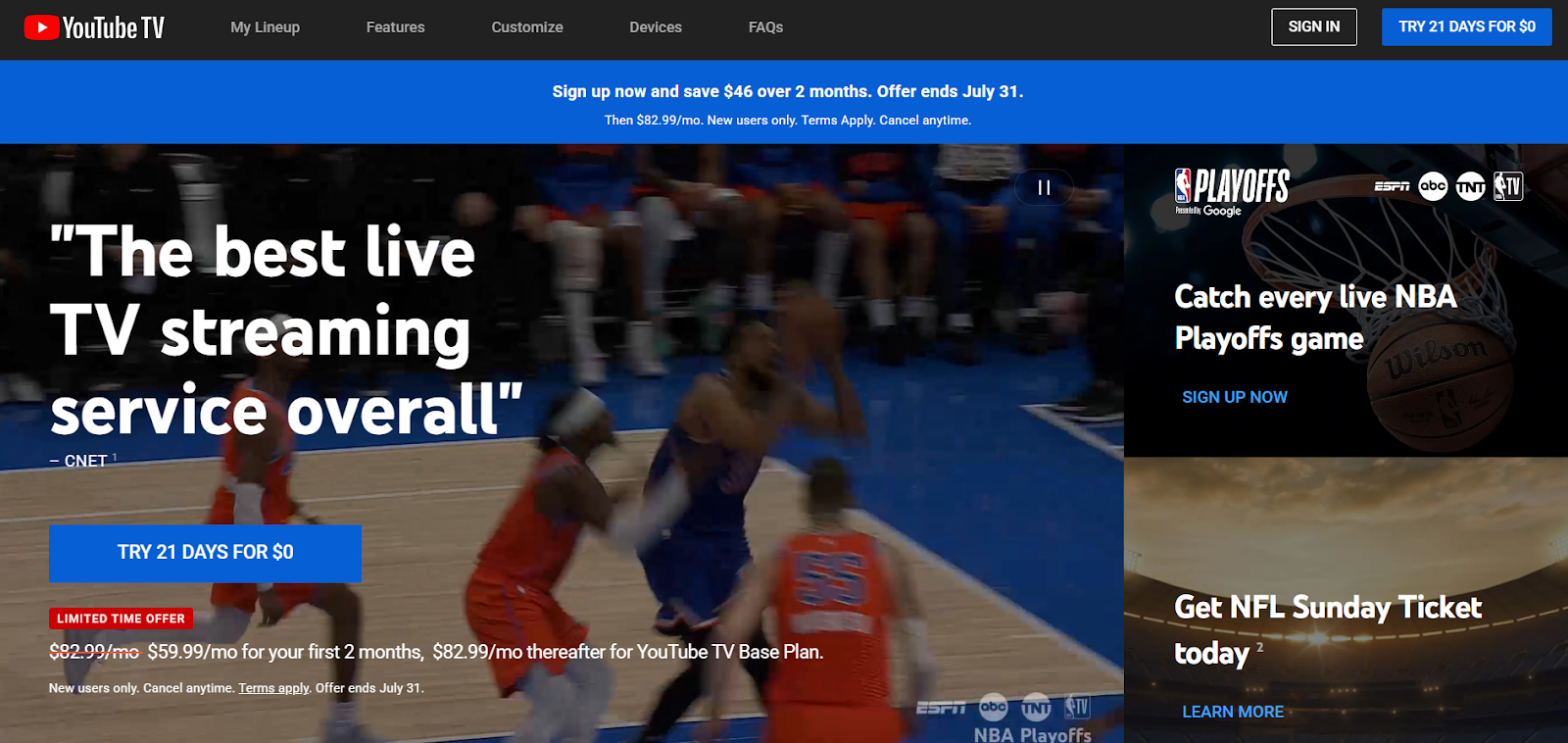The height and width of the screenshot is (743, 1568).
Task: Open the Terms apply link
Action: [273, 688]
